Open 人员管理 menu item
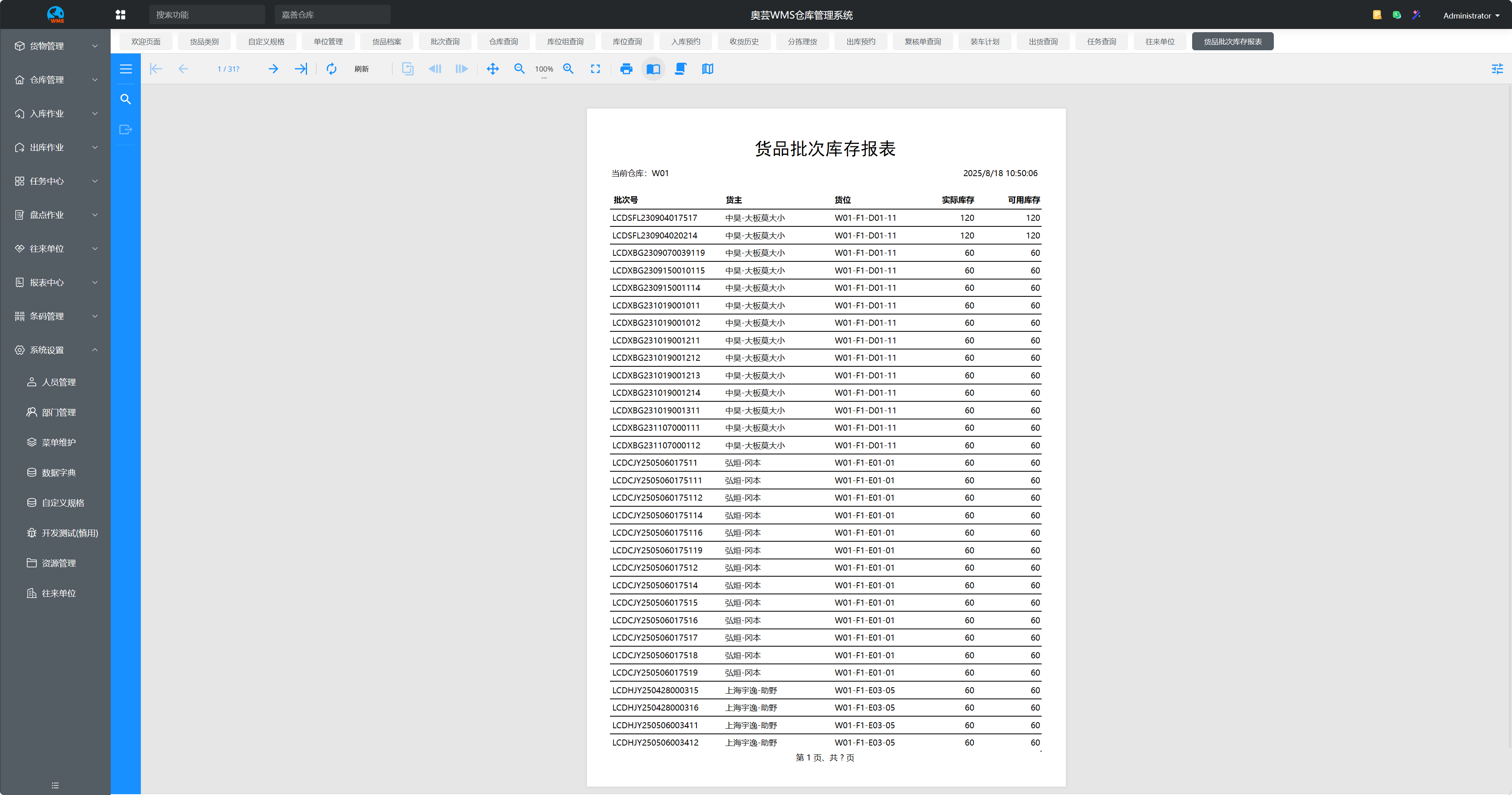The image size is (1512, 795). click(x=59, y=382)
